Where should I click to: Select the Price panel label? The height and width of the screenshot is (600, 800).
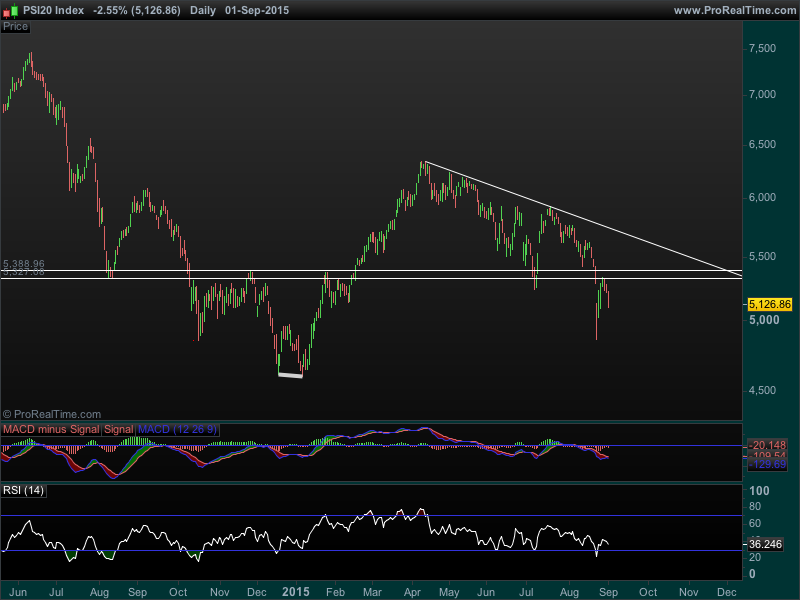(x=16, y=26)
